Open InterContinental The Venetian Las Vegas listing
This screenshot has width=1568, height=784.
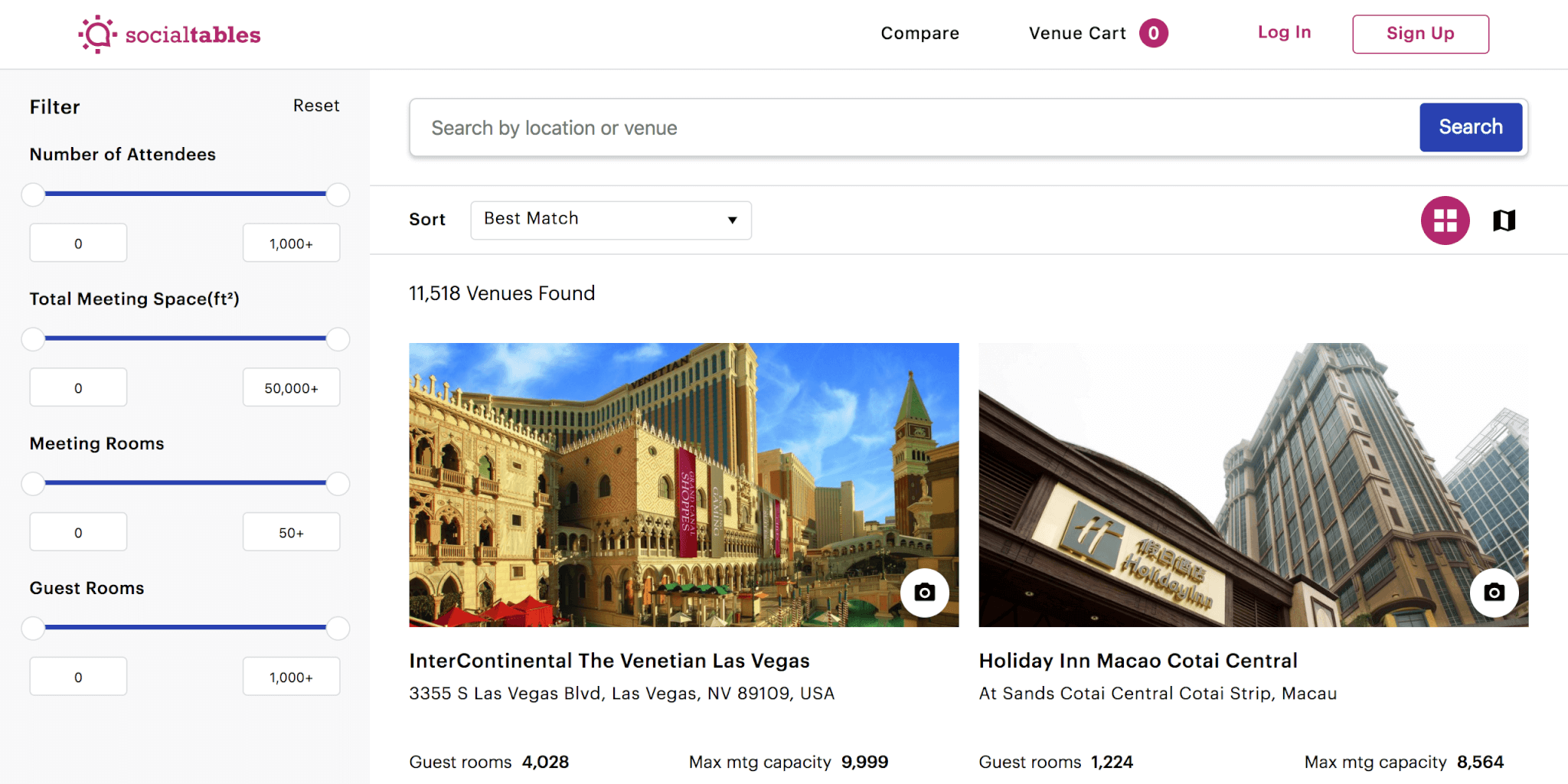609,660
